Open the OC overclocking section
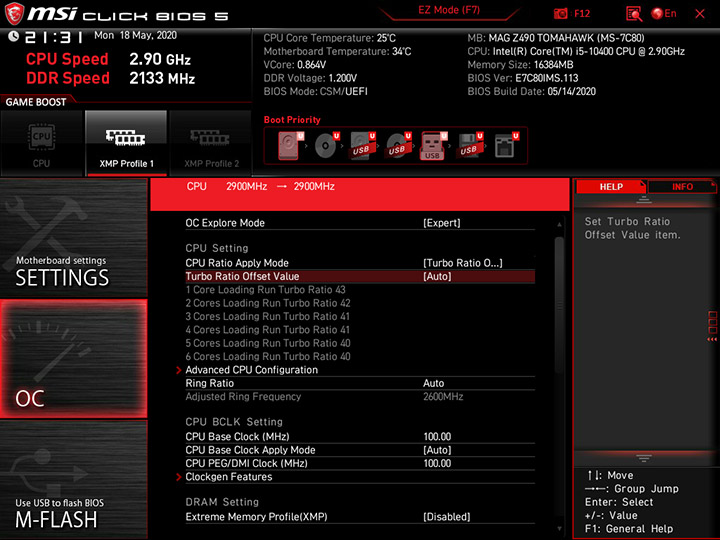720x540 pixels. [73, 359]
